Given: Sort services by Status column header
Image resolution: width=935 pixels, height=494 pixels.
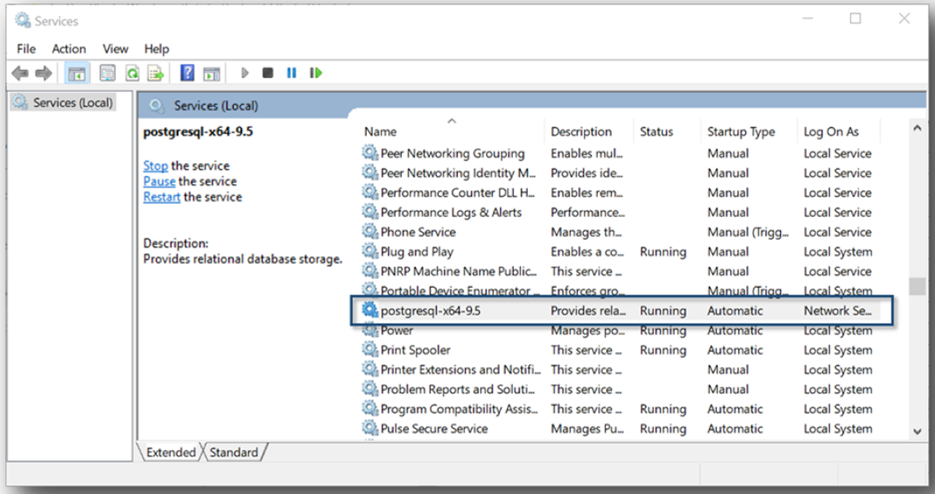Looking at the screenshot, I should pyautogui.click(x=656, y=131).
